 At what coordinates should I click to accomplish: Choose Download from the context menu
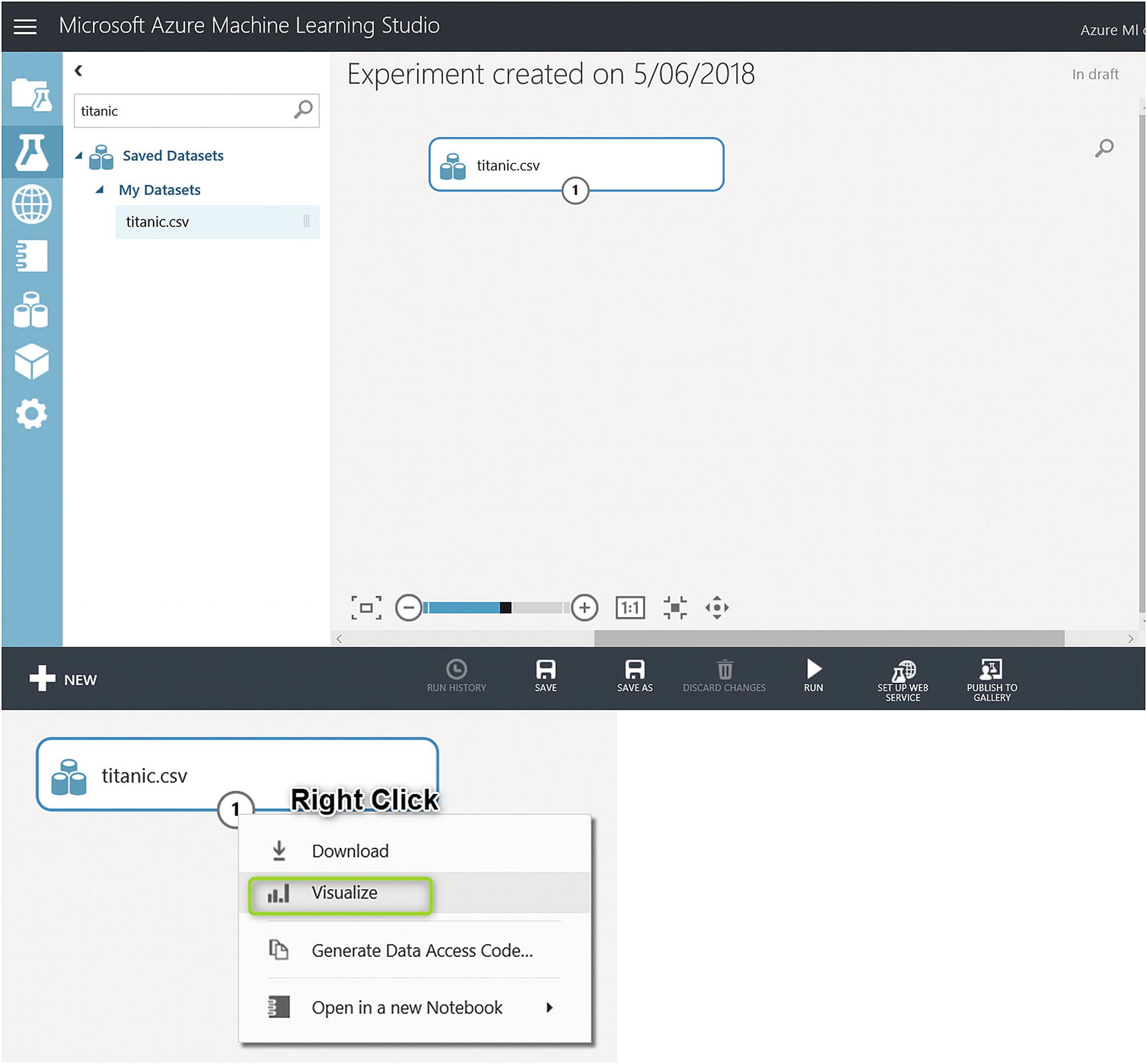pyautogui.click(x=415, y=851)
